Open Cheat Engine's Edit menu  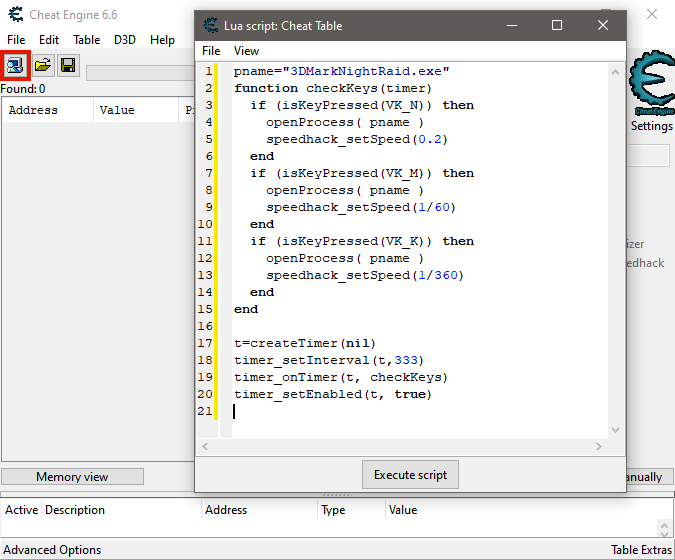(x=49, y=40)
